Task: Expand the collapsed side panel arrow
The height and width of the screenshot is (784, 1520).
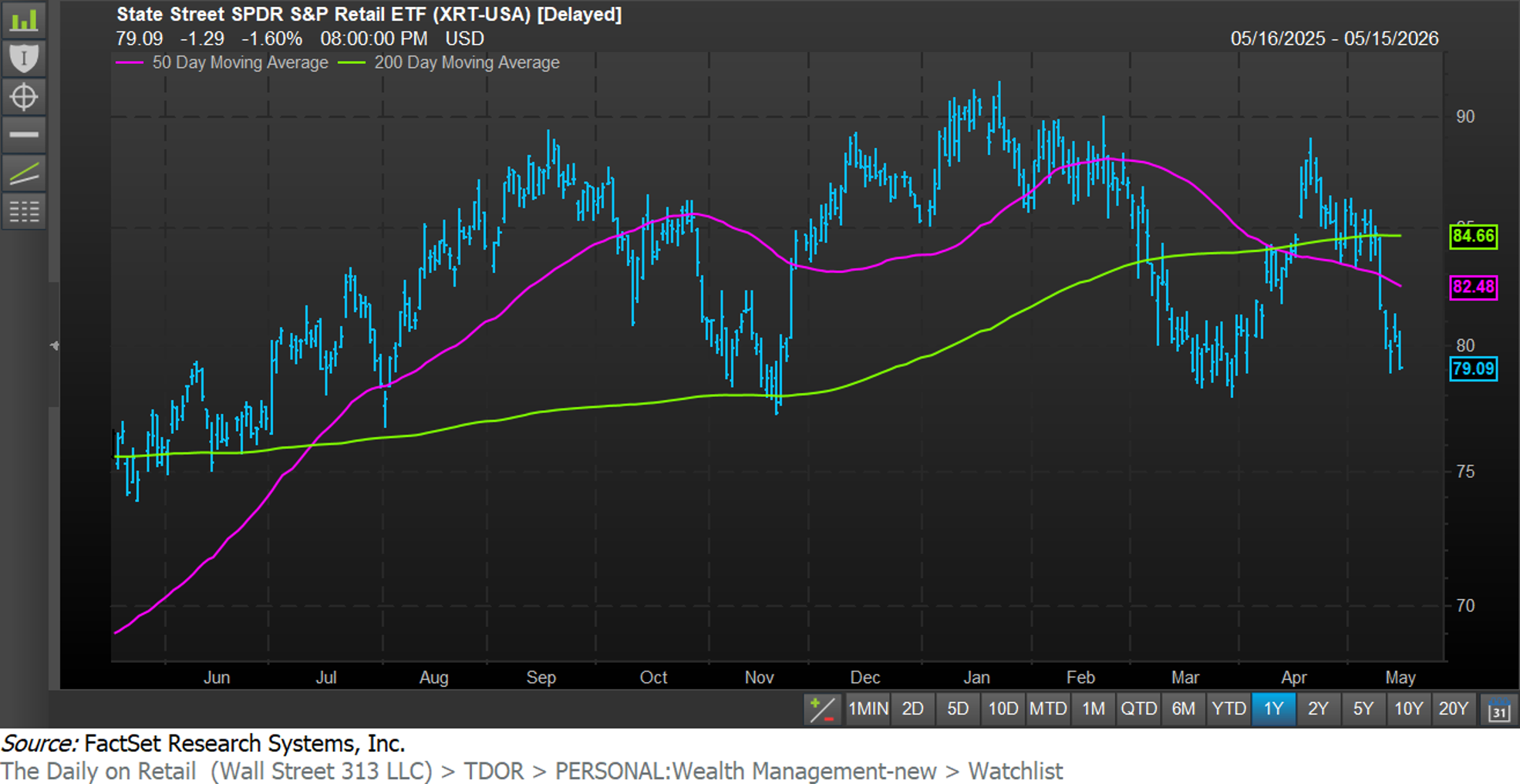Action: pos(54,345)
